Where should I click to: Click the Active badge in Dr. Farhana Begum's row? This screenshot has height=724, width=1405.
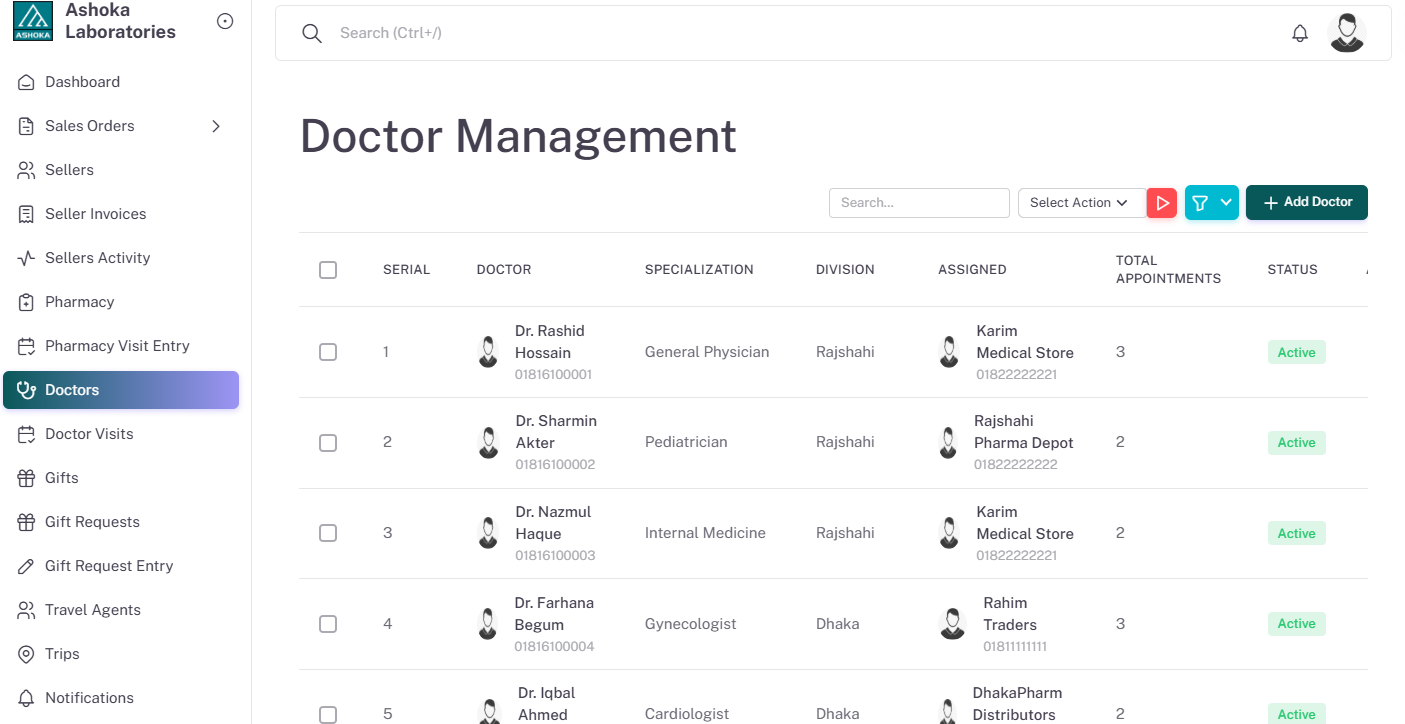(x=1296, y=624)
